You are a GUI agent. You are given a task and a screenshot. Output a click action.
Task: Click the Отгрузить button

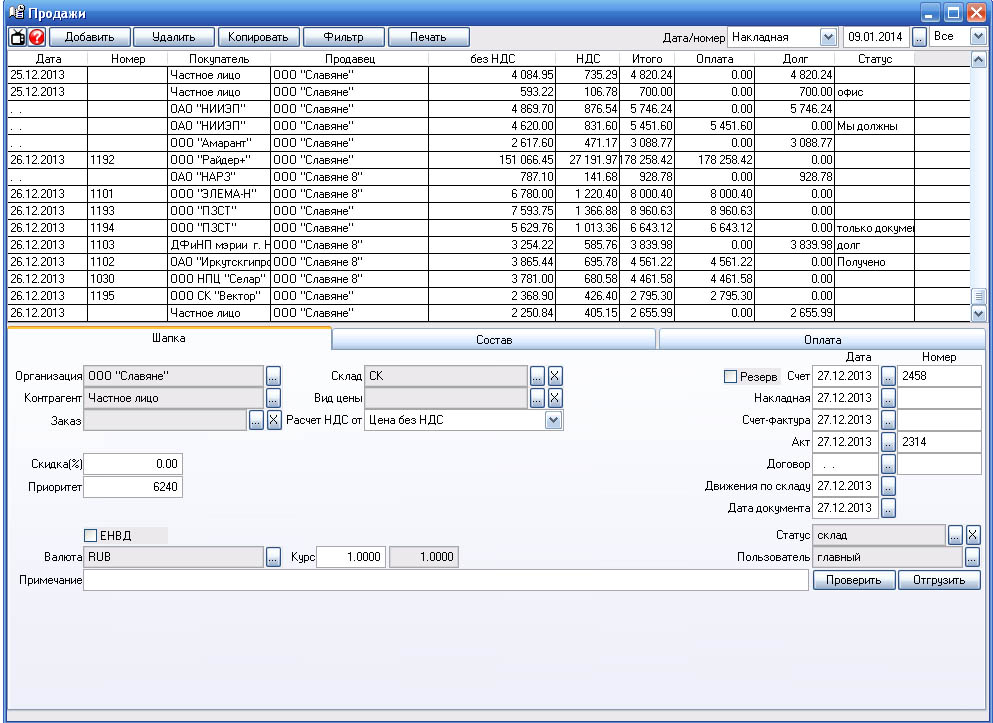tap(939, 580)
